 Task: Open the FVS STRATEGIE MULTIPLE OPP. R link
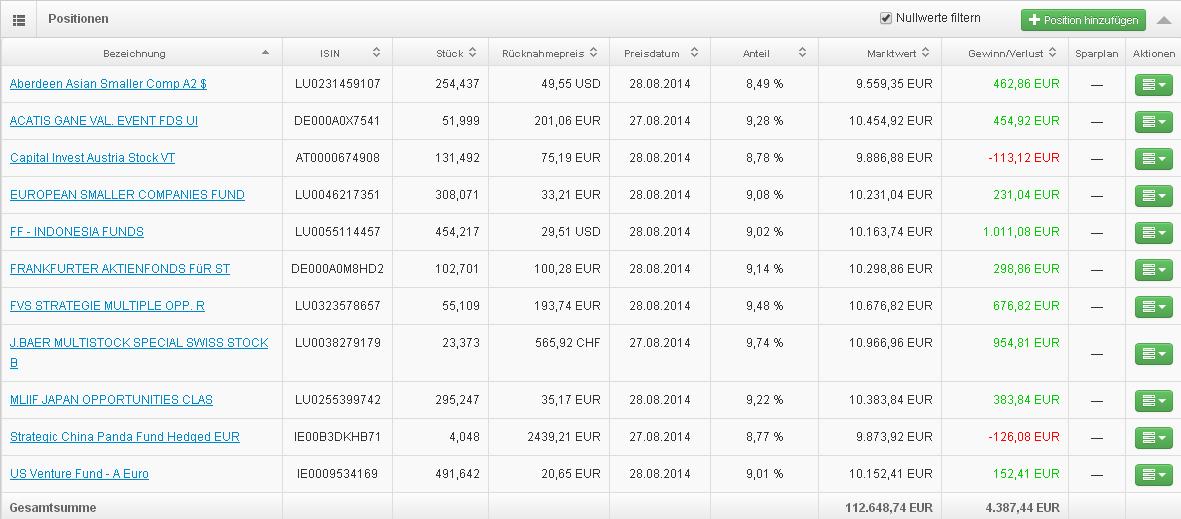pos(107,306)
